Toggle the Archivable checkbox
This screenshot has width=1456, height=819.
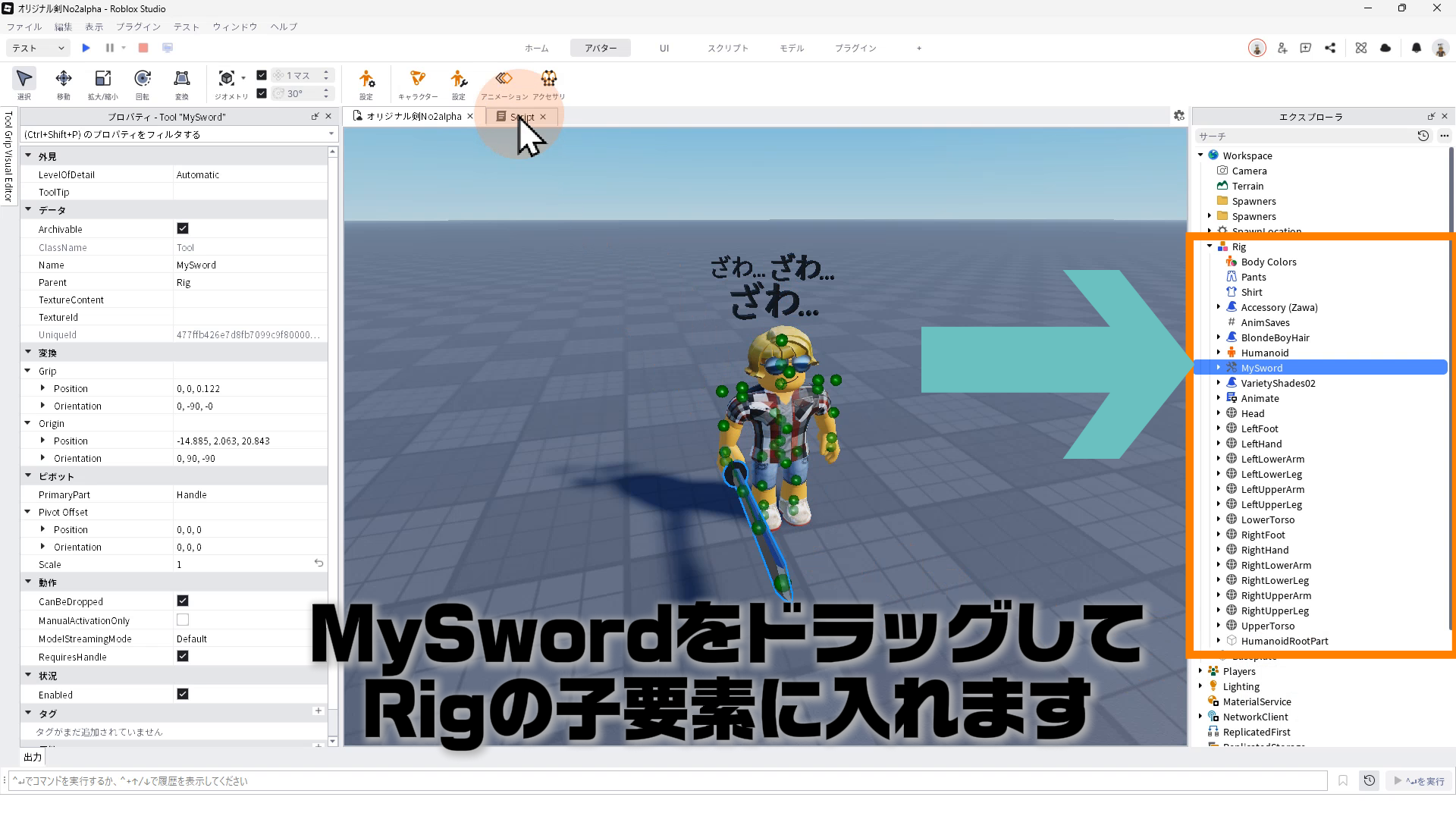pos(183,228)
